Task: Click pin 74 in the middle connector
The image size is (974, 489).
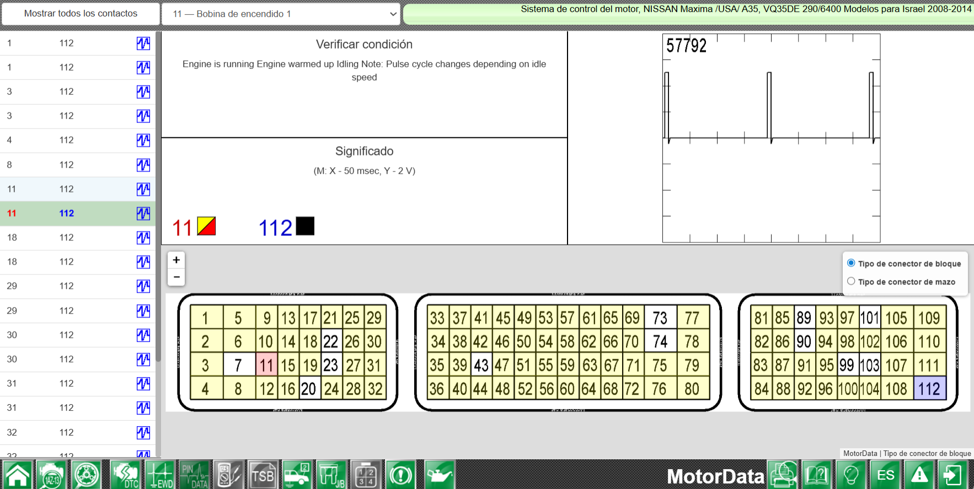Action: point(660,341)
